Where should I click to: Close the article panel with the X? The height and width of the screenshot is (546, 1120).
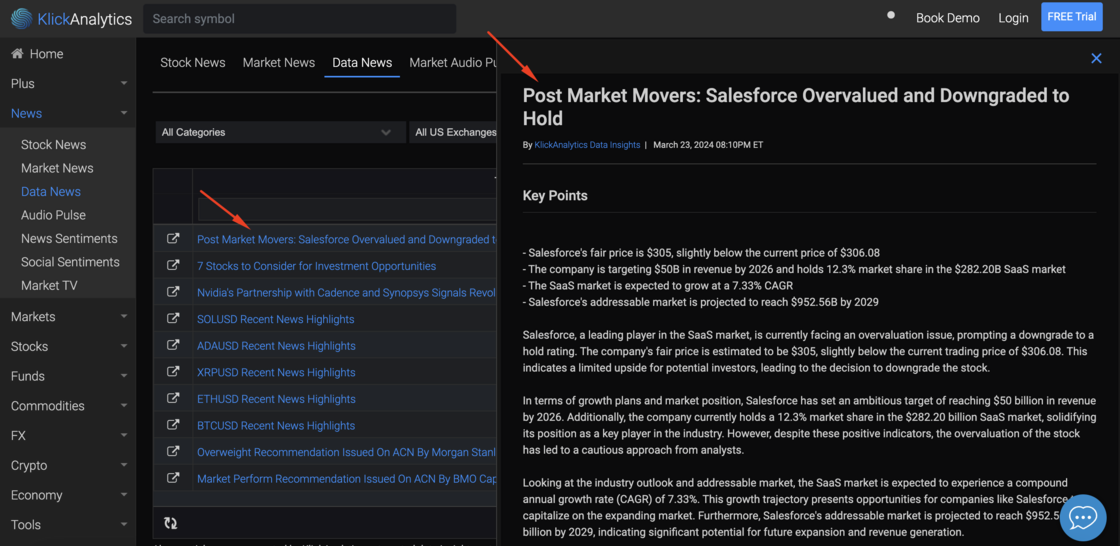[1096, 59]
